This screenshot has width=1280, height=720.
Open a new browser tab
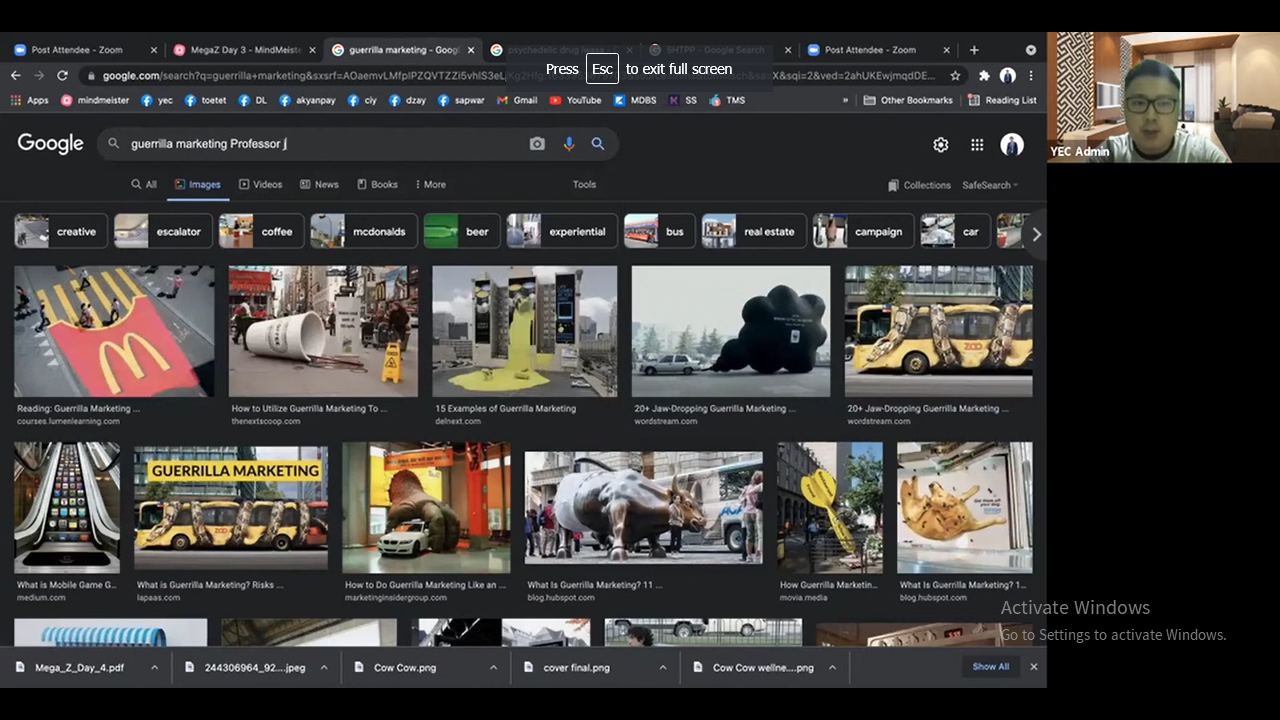pos(974,49)
